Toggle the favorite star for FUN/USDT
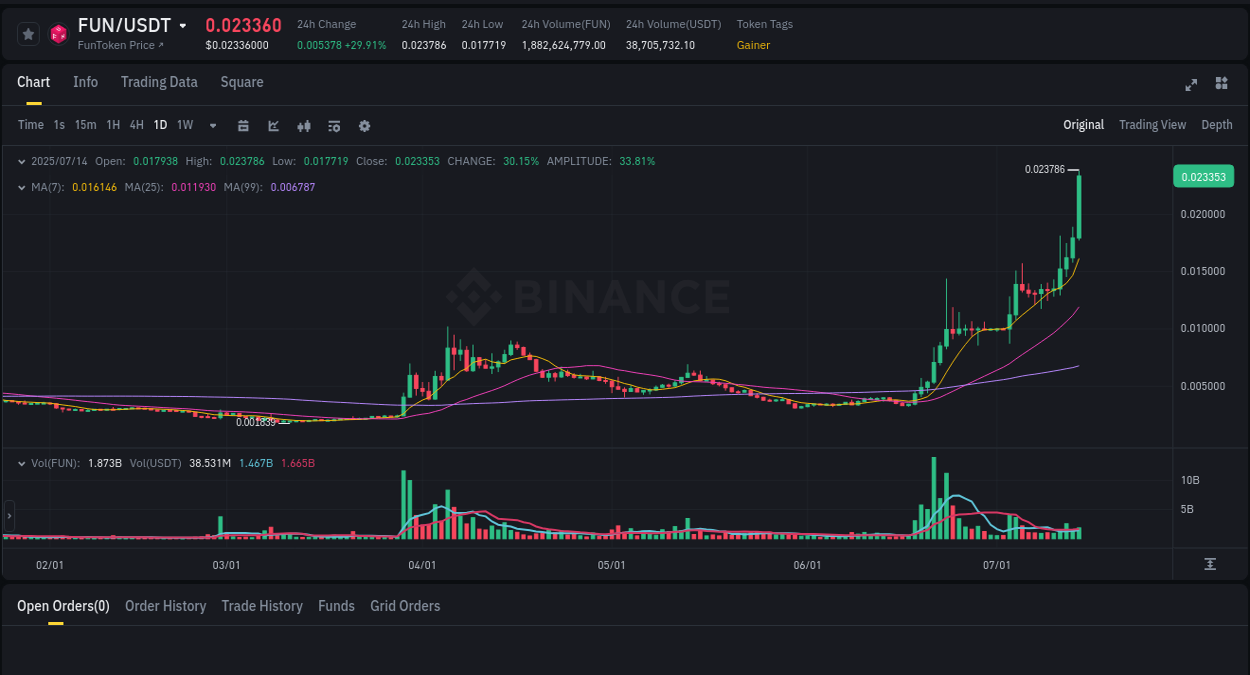This screenshot has height=675, width=1250. point(28,33)
